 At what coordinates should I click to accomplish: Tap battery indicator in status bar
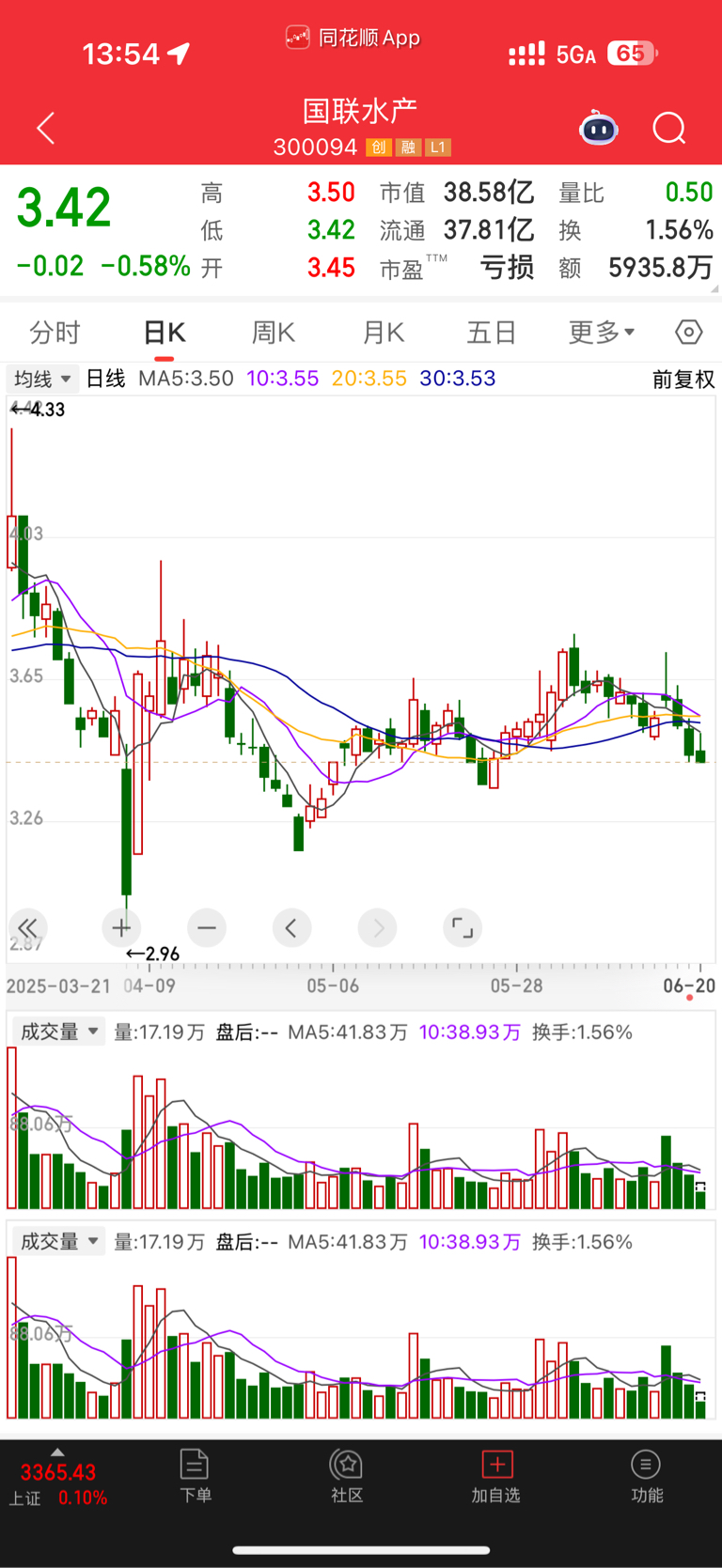click(632, 54)
